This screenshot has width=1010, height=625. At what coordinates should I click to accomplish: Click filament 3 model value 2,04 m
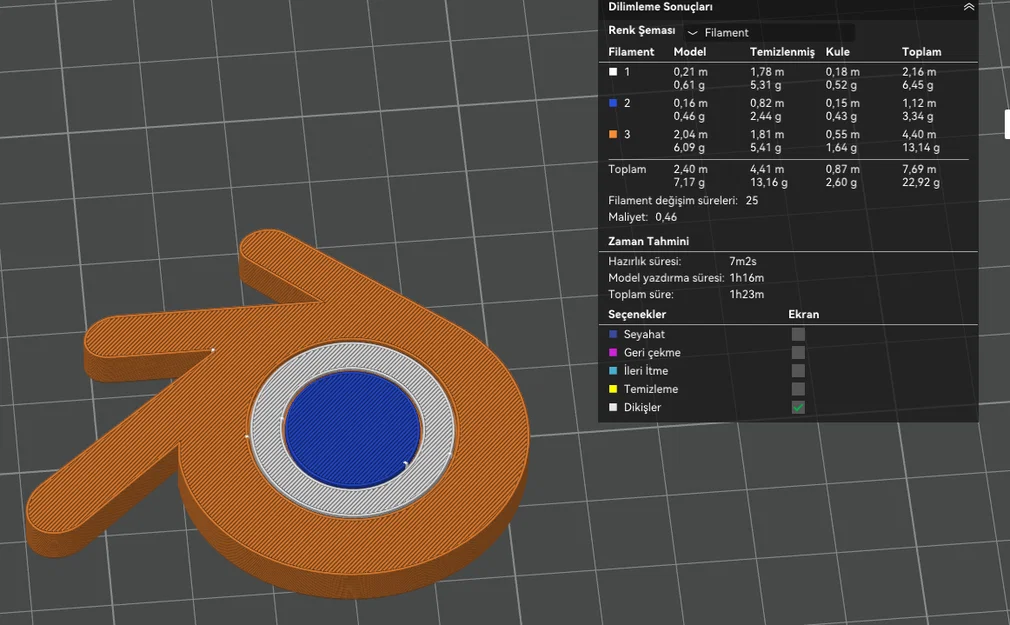691,135
